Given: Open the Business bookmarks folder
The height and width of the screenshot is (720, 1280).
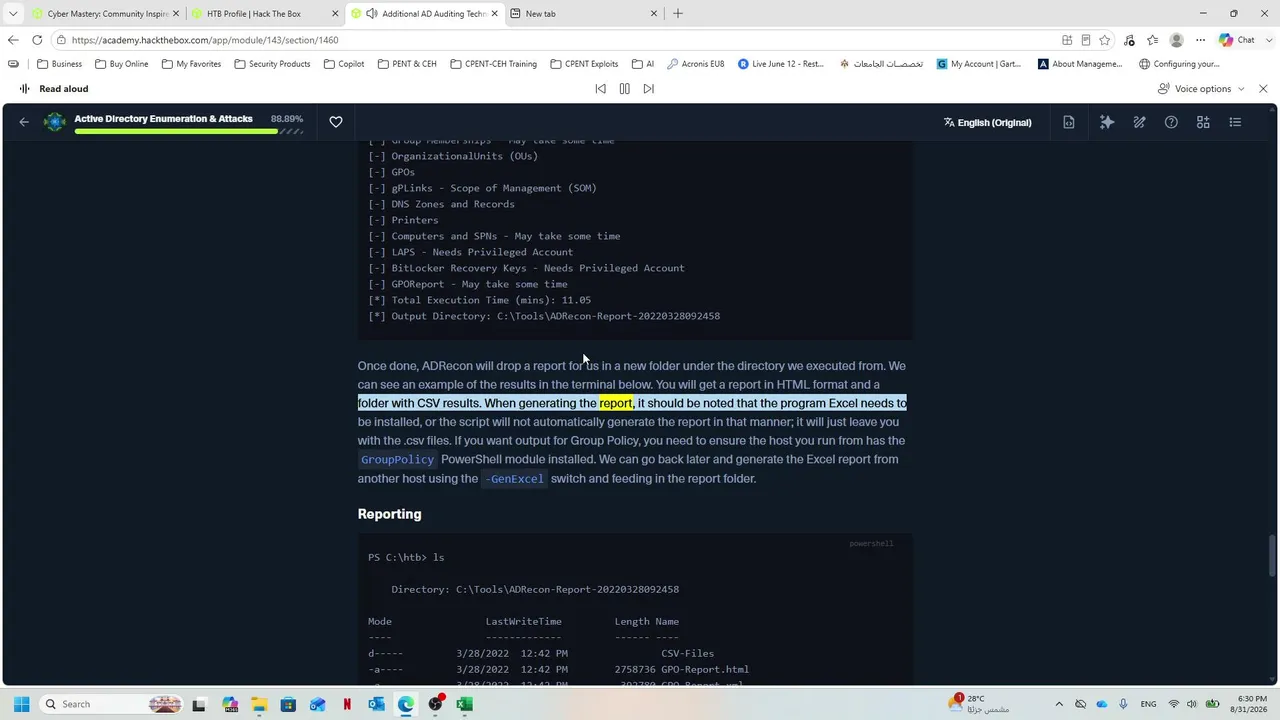Looking at the screenshot, I should (60, 64).
